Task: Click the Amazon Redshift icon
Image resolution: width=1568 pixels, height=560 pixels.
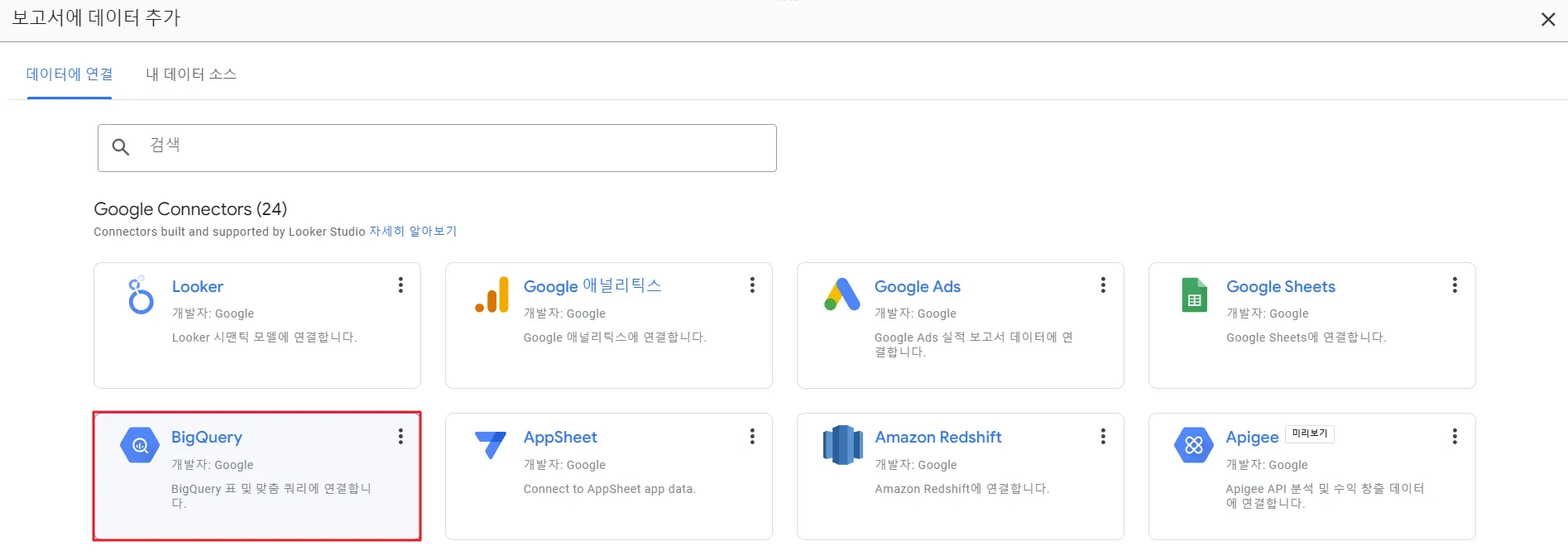Action: (842, 445)
